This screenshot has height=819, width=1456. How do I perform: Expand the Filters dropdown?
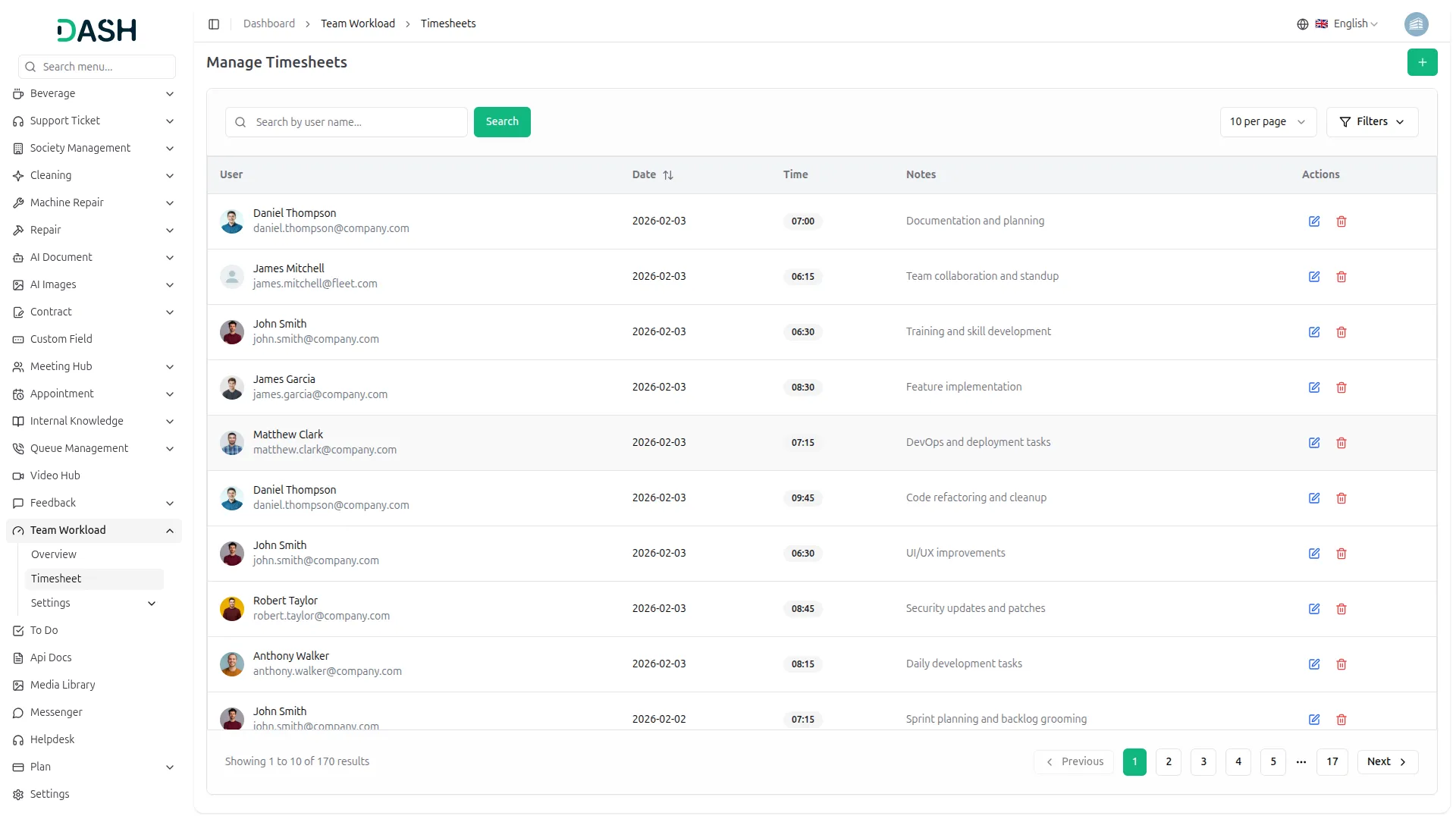(1372, 122)
